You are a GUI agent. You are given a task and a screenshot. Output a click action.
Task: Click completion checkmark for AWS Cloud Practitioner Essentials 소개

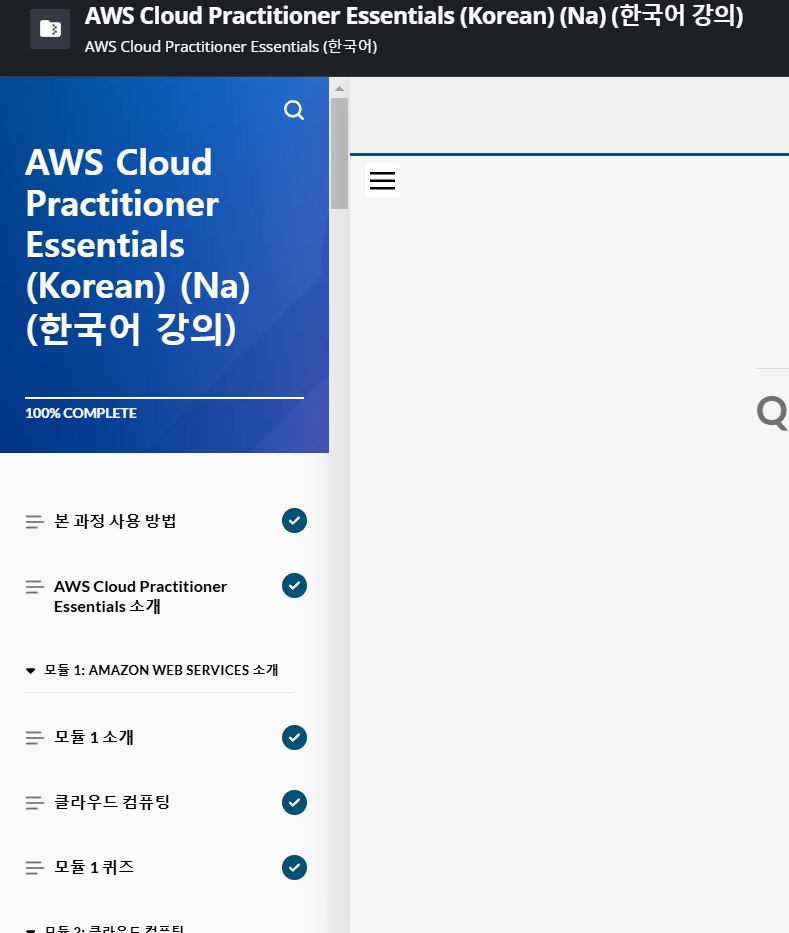tap(294, 586)
